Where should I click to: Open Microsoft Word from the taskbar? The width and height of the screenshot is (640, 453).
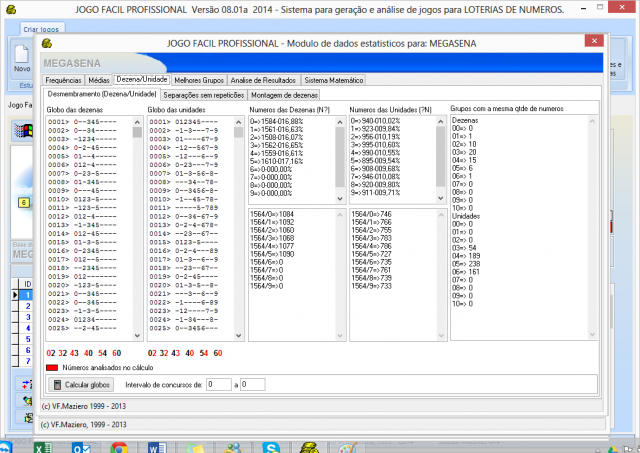point(157,444)
